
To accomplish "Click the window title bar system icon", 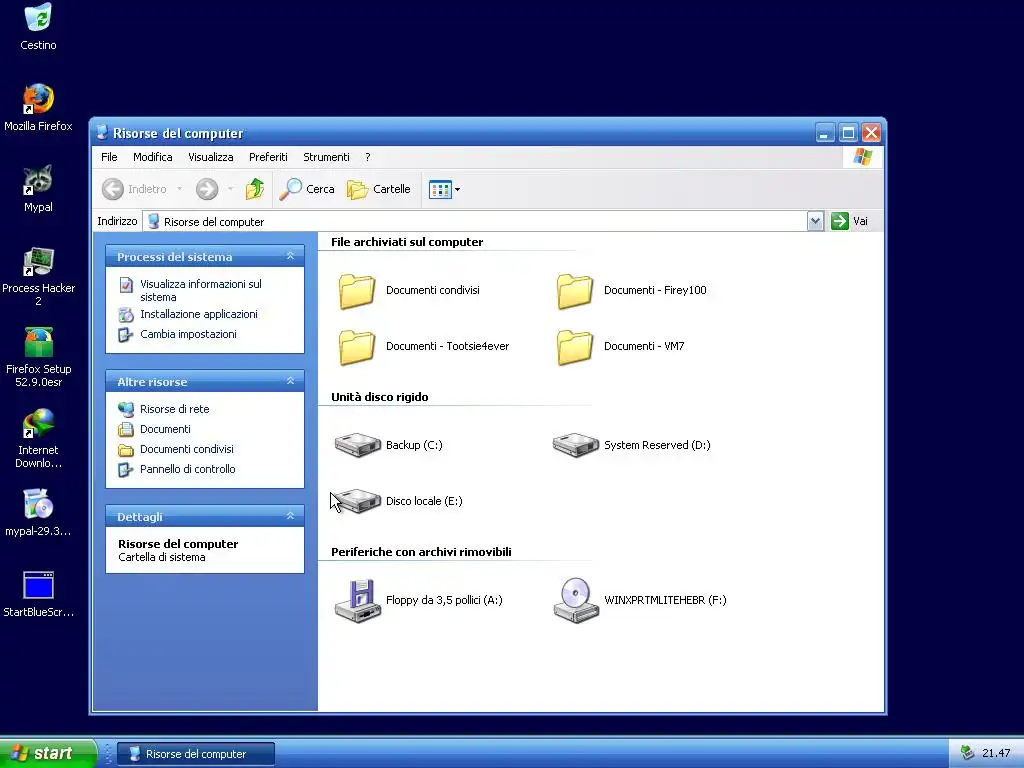I will pyautogui.click(x=102, y=133).
